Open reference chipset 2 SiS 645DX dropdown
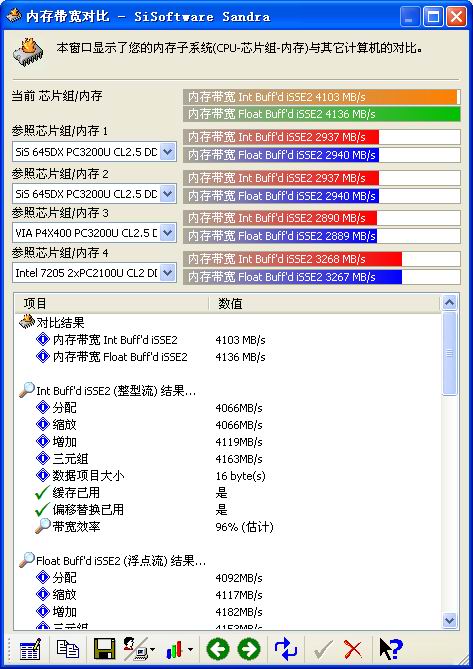 coord(168,194)
